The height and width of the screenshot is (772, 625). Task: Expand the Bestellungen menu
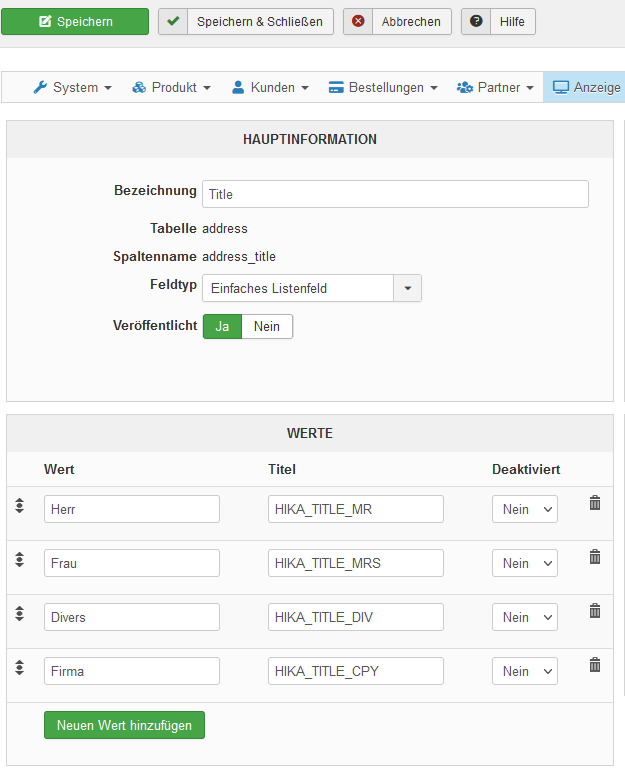[383, 88]
